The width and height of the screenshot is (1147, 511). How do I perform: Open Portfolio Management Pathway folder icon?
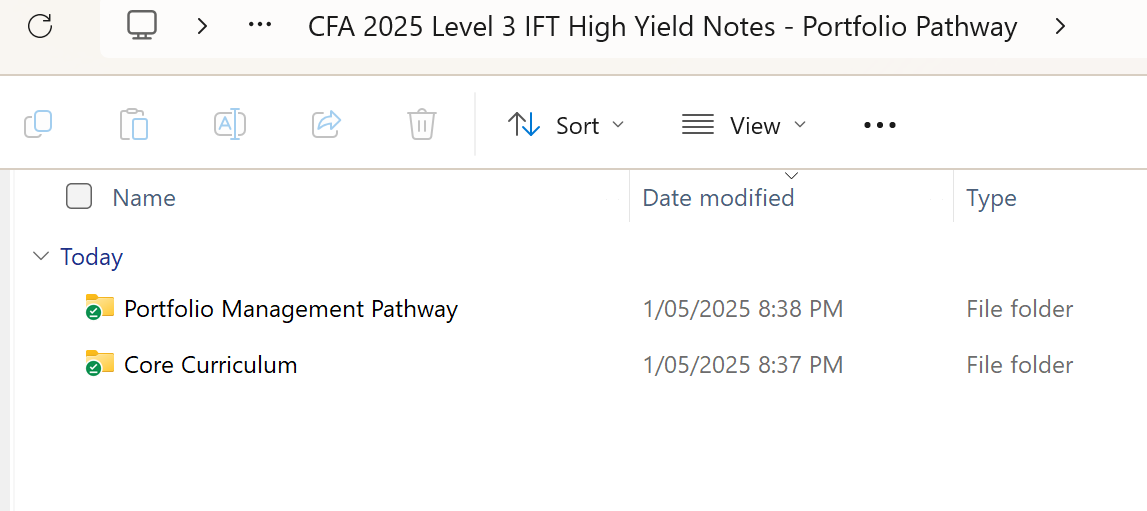[99, 308]
